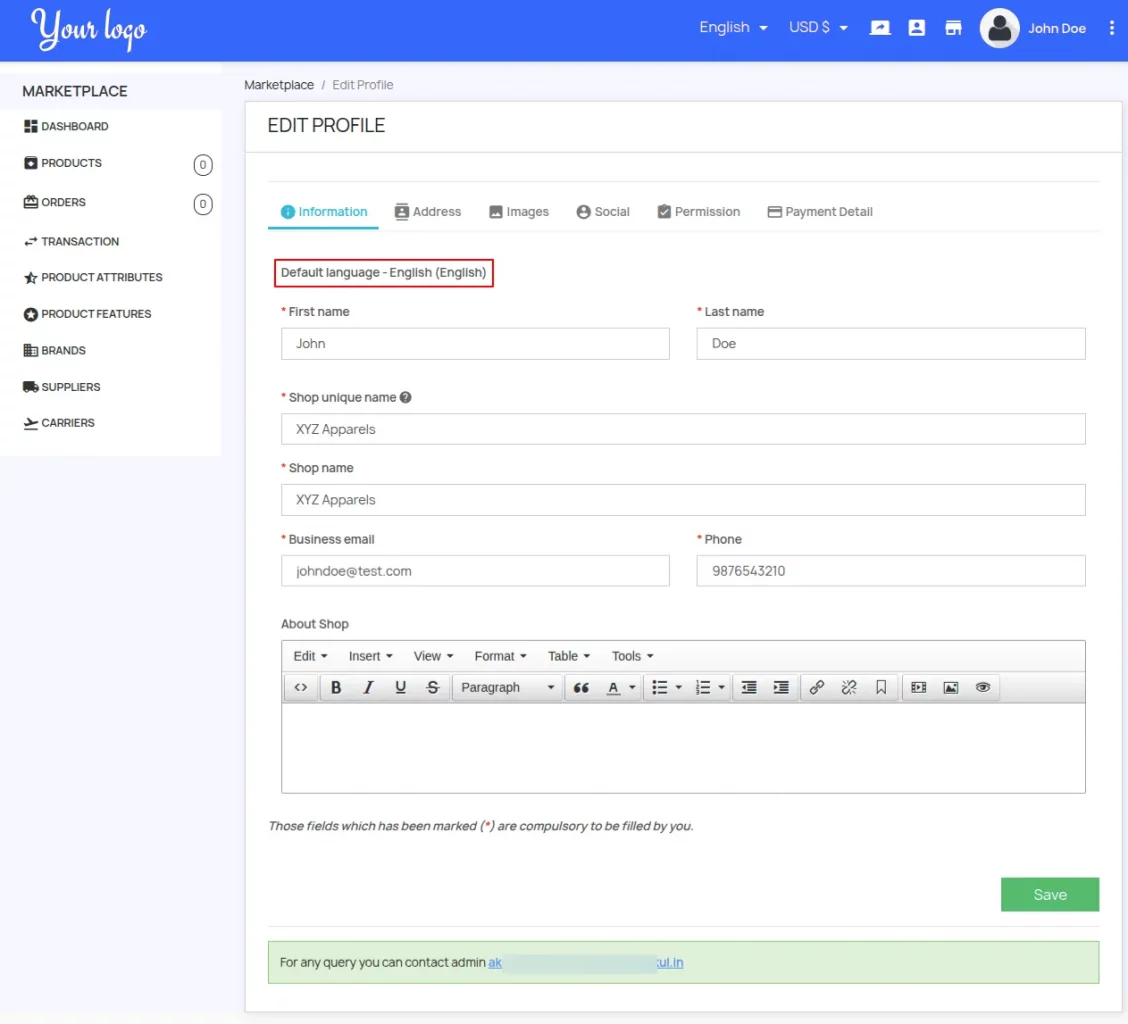Toggle bold formatting in editor

tap(336, 687)
